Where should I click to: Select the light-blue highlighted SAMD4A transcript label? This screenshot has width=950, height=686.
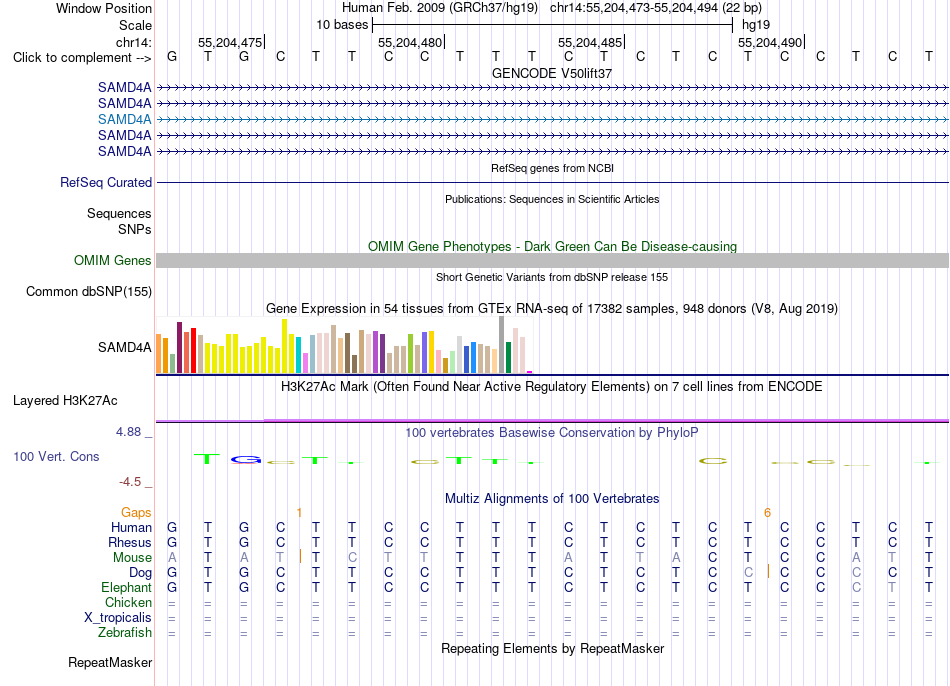(x=124, y=119)
